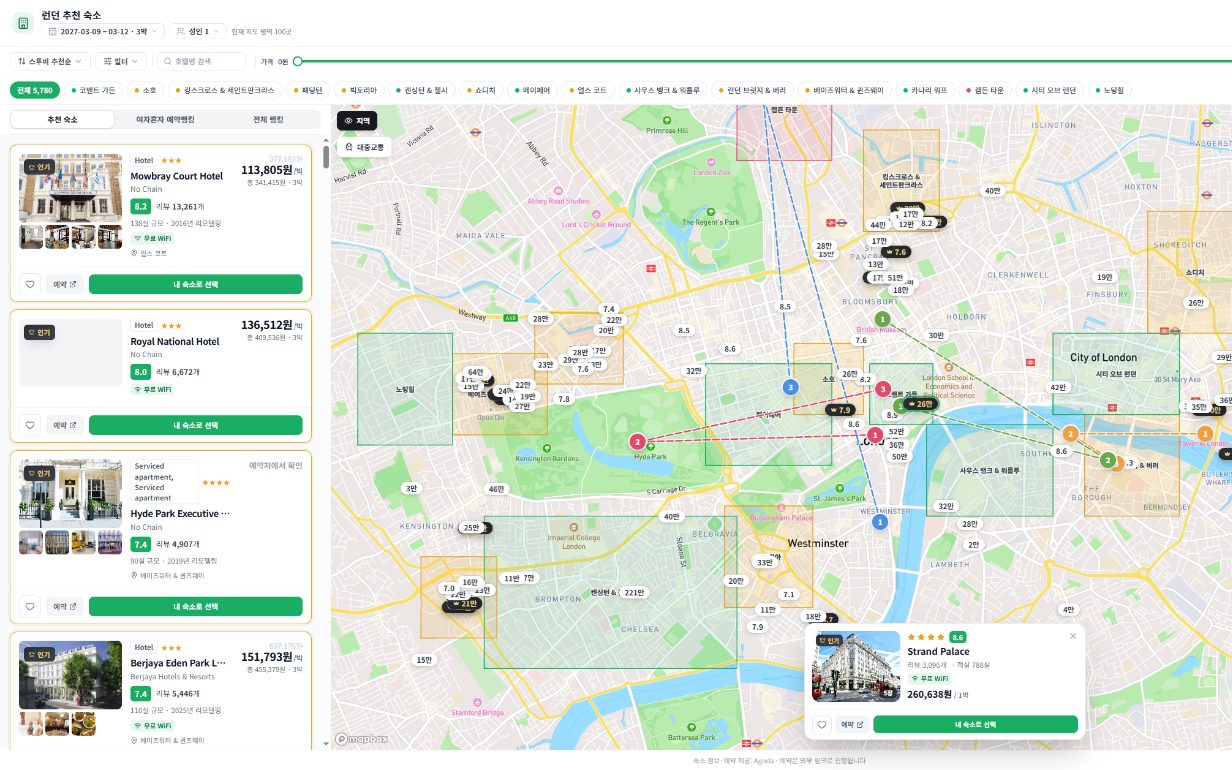Toggle the 지역 area overlay on map
The image size is (1232, 770).
click(357, 120)
